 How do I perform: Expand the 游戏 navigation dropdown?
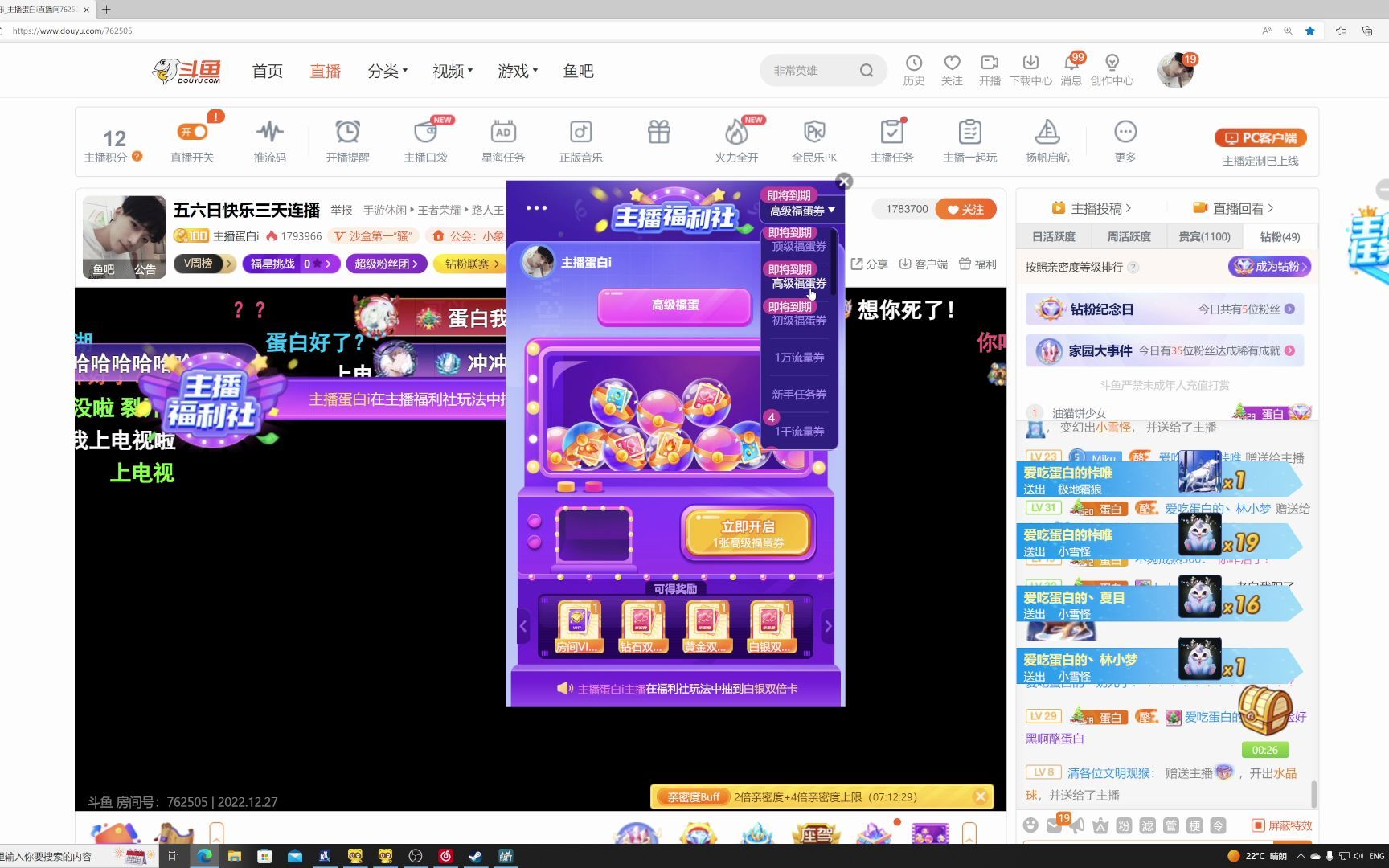(x=518, y=71)
